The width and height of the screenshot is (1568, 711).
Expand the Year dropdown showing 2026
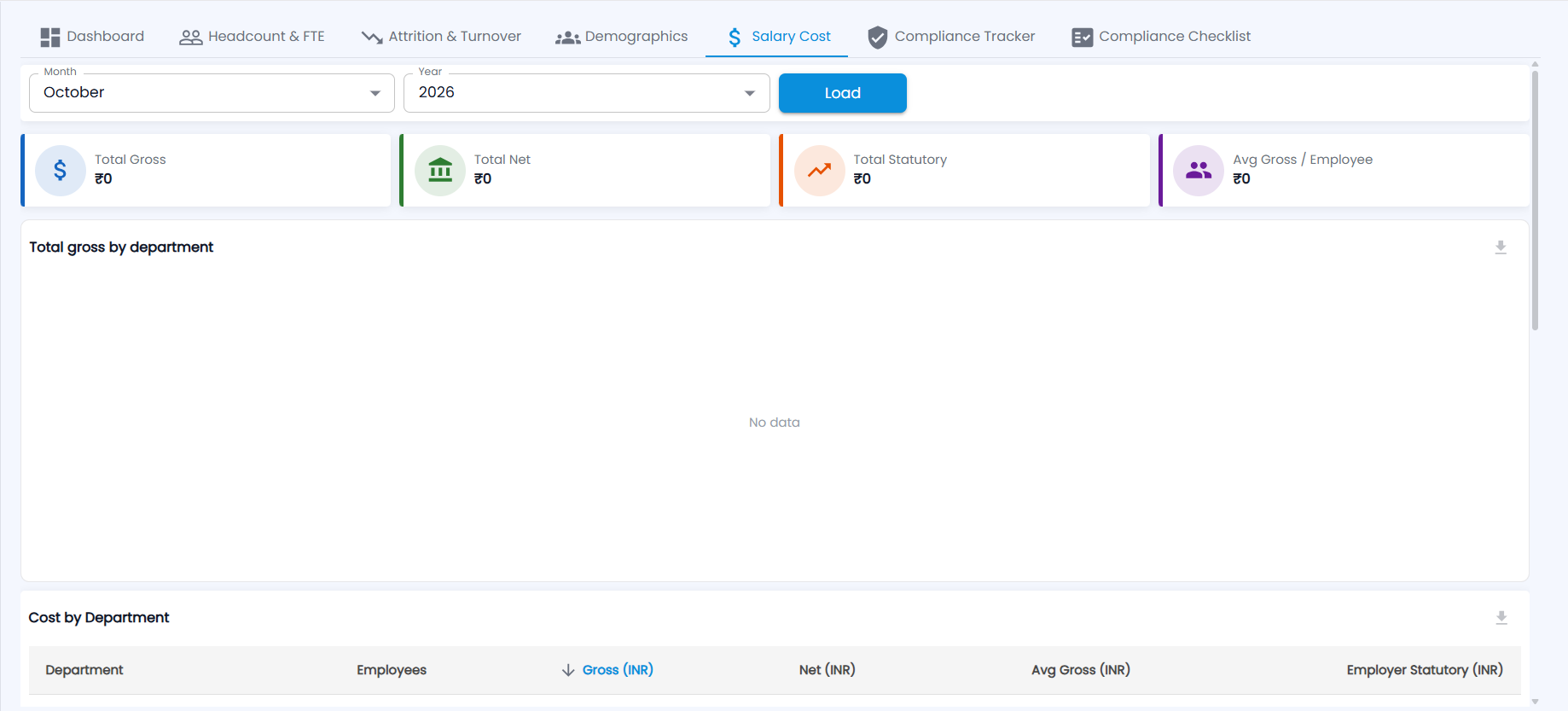point(587,93)
